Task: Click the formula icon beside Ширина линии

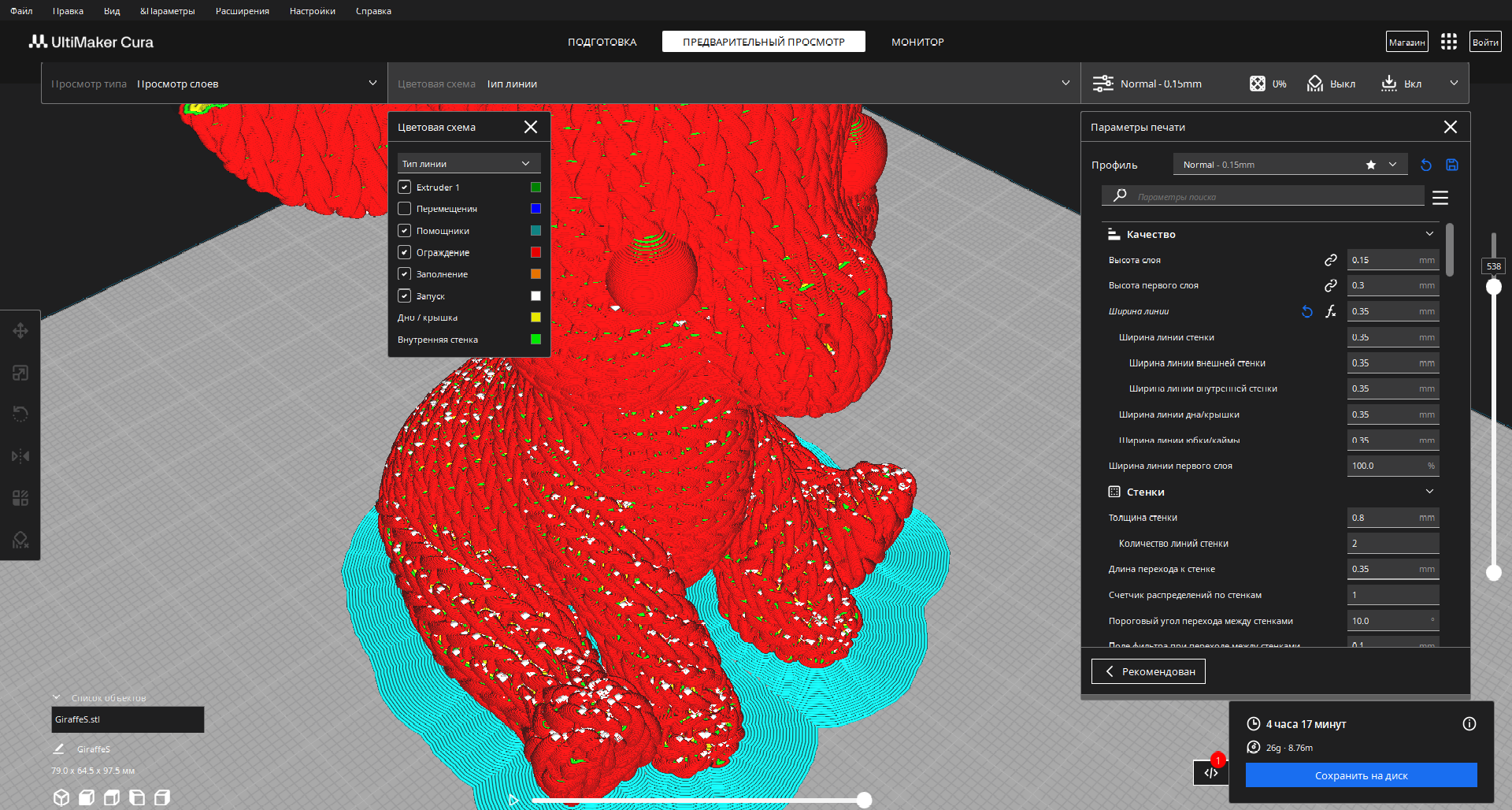Action: 1331,311
